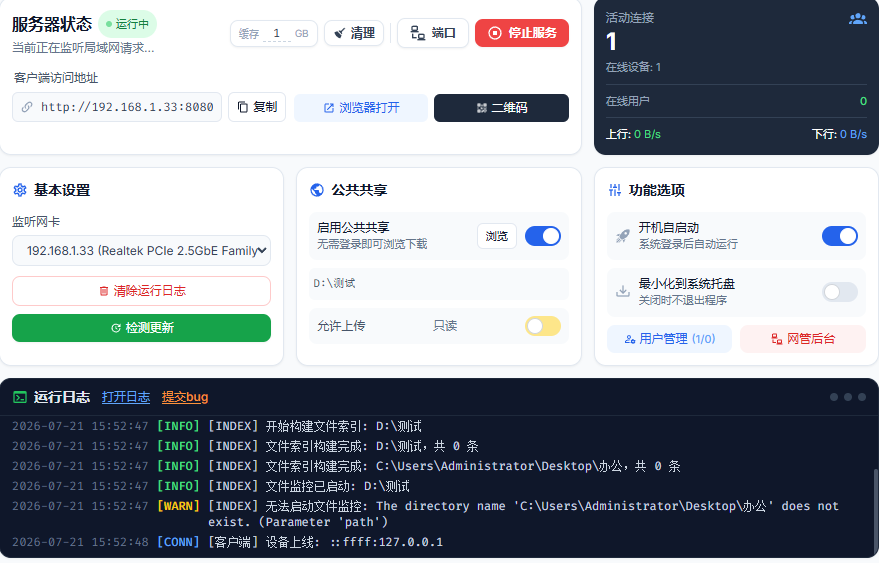
Task: Click the CONN device online log line
Action: 227,542
